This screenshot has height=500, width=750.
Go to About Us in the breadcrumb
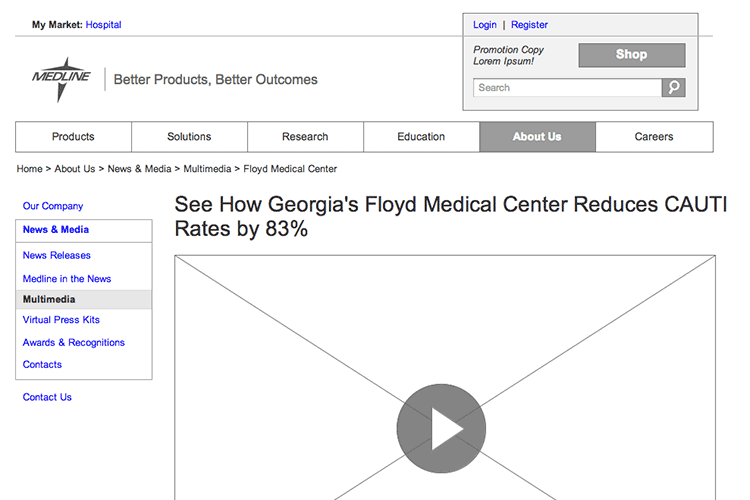75,169
